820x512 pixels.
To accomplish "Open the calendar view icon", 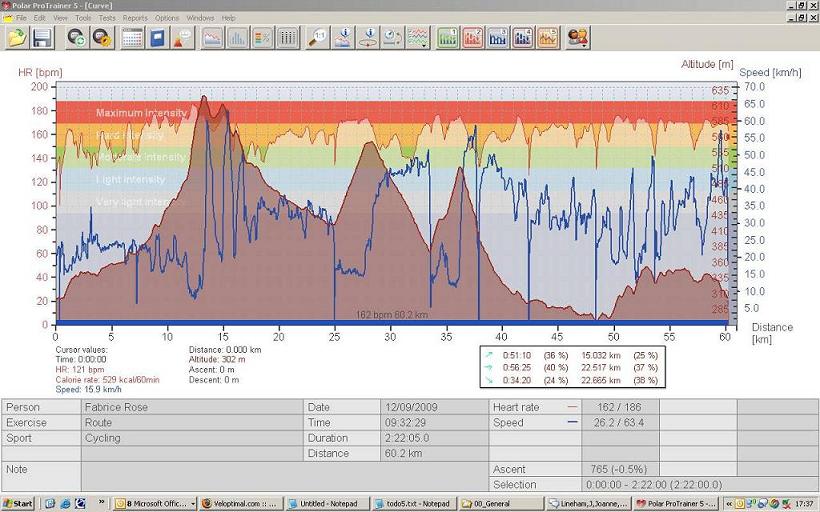I will coord(132,38).
